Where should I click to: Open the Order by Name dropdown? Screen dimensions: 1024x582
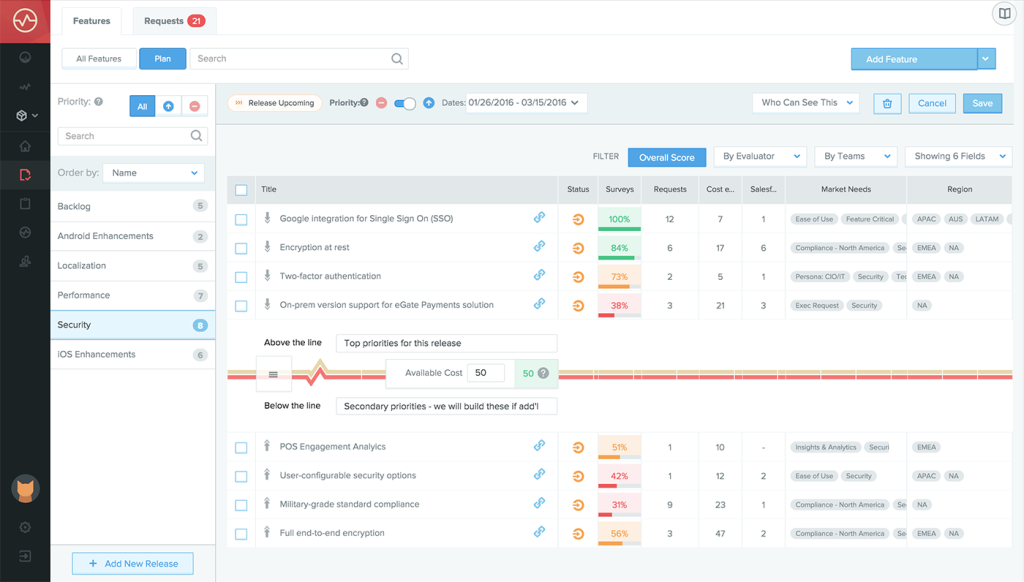click(154, 173)
